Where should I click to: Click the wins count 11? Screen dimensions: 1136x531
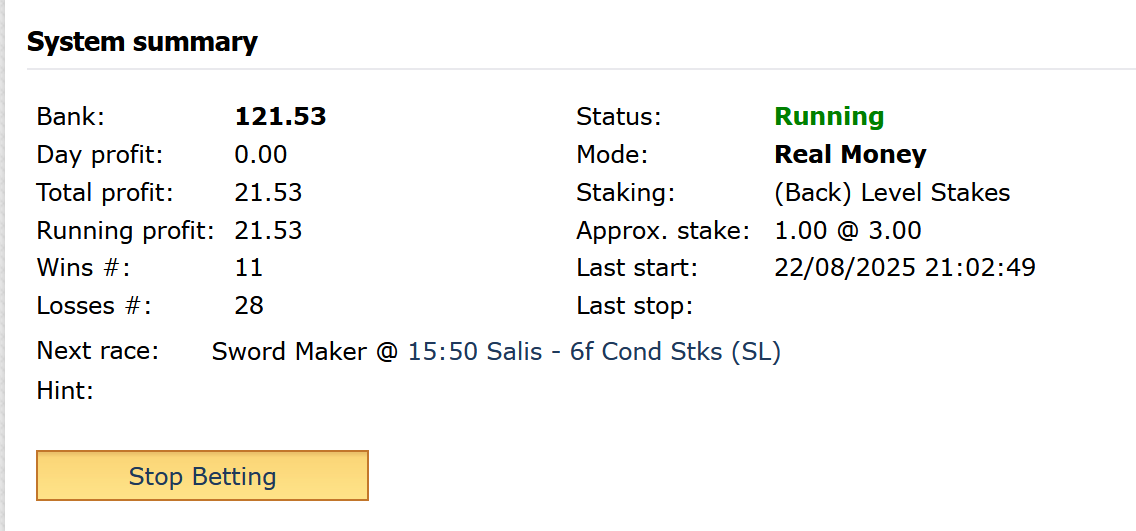pos(248,268)
